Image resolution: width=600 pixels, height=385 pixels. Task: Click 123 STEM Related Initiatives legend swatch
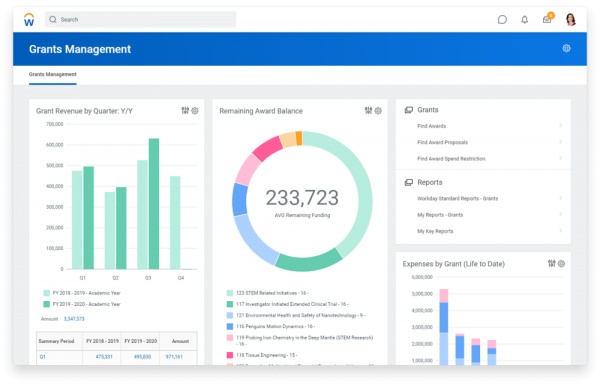[230, 293]
